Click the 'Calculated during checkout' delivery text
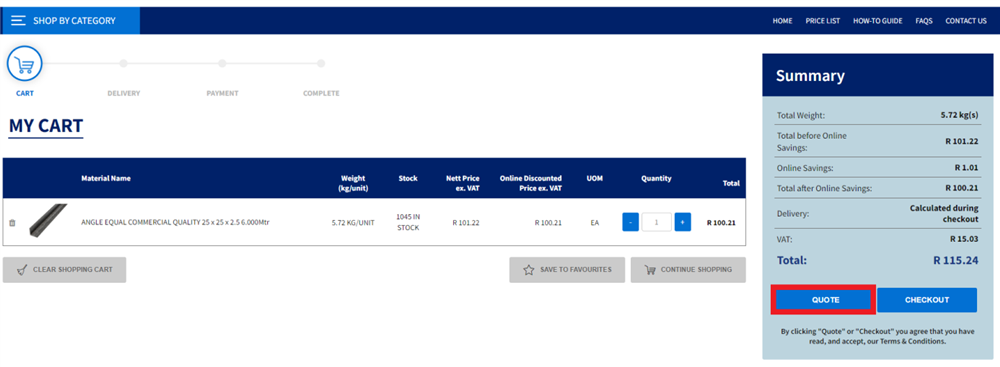The height and width of the screenshot is (367, 1000). tap(945, 214)
